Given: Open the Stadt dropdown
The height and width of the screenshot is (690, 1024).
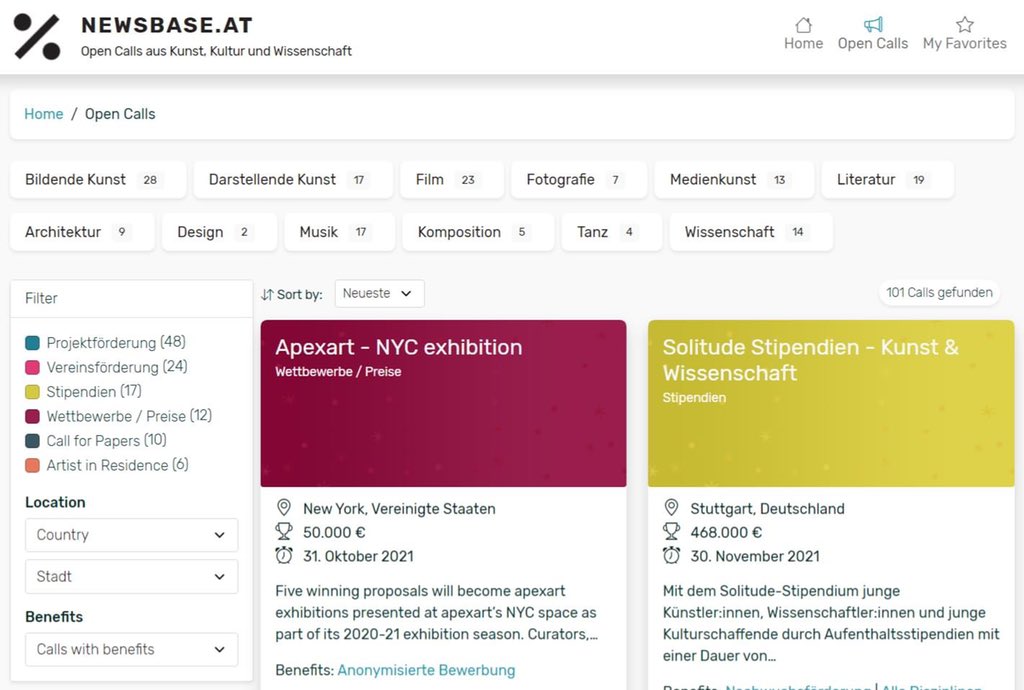Looking at the screenshot, I should click(x=131, y=576).
